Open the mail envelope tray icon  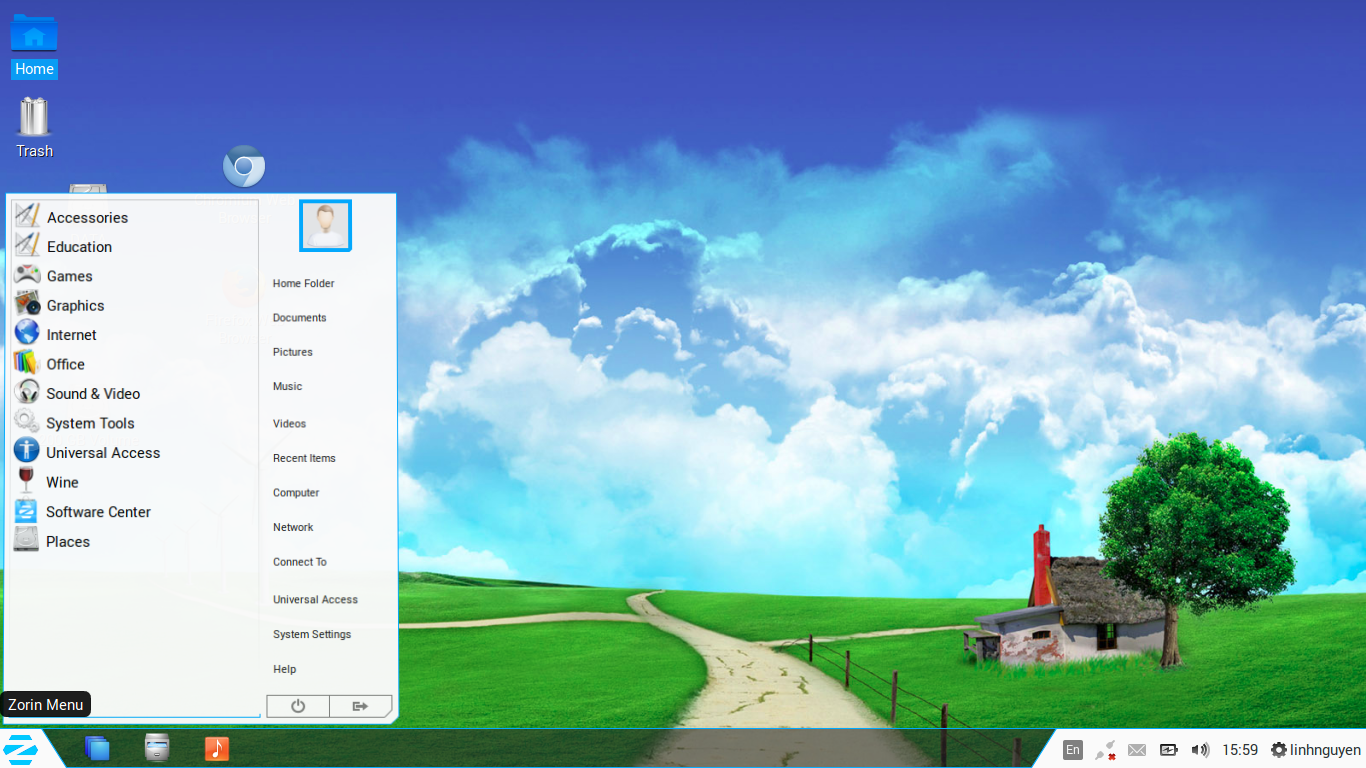tap(1137, 750)
